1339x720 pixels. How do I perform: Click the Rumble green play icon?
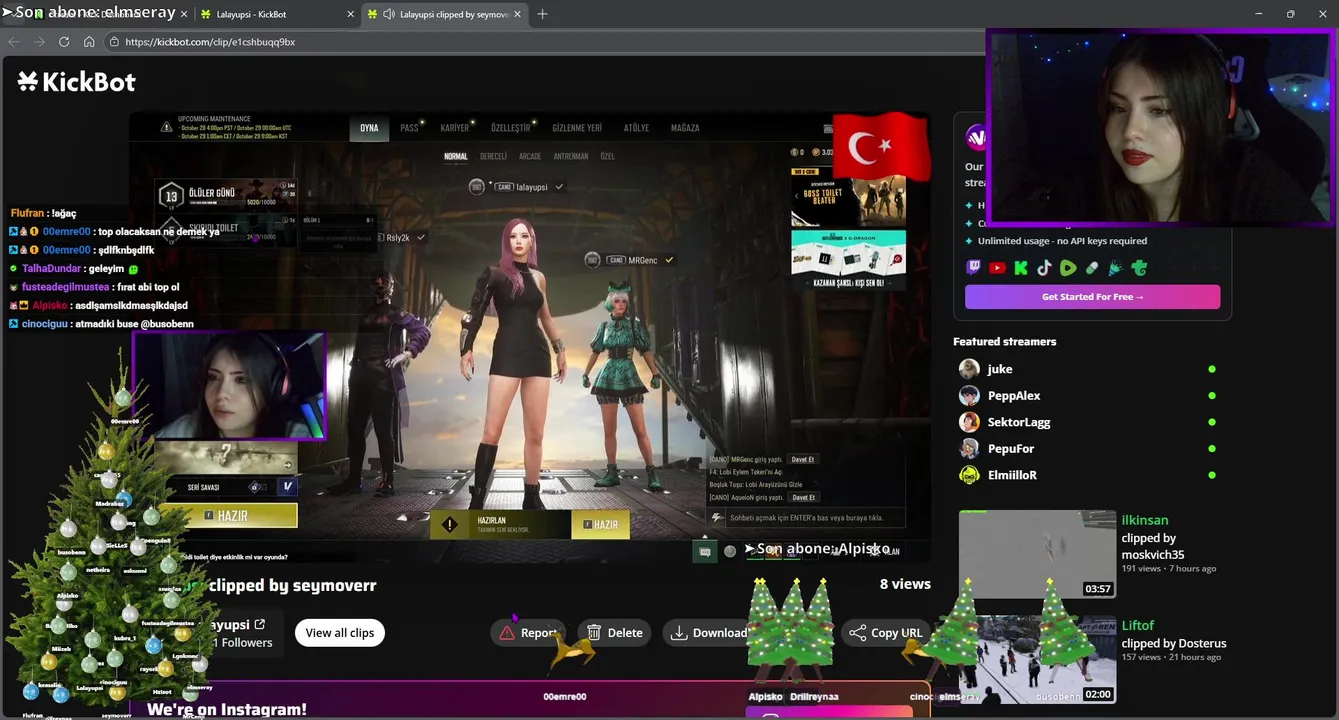(1068, 268)
